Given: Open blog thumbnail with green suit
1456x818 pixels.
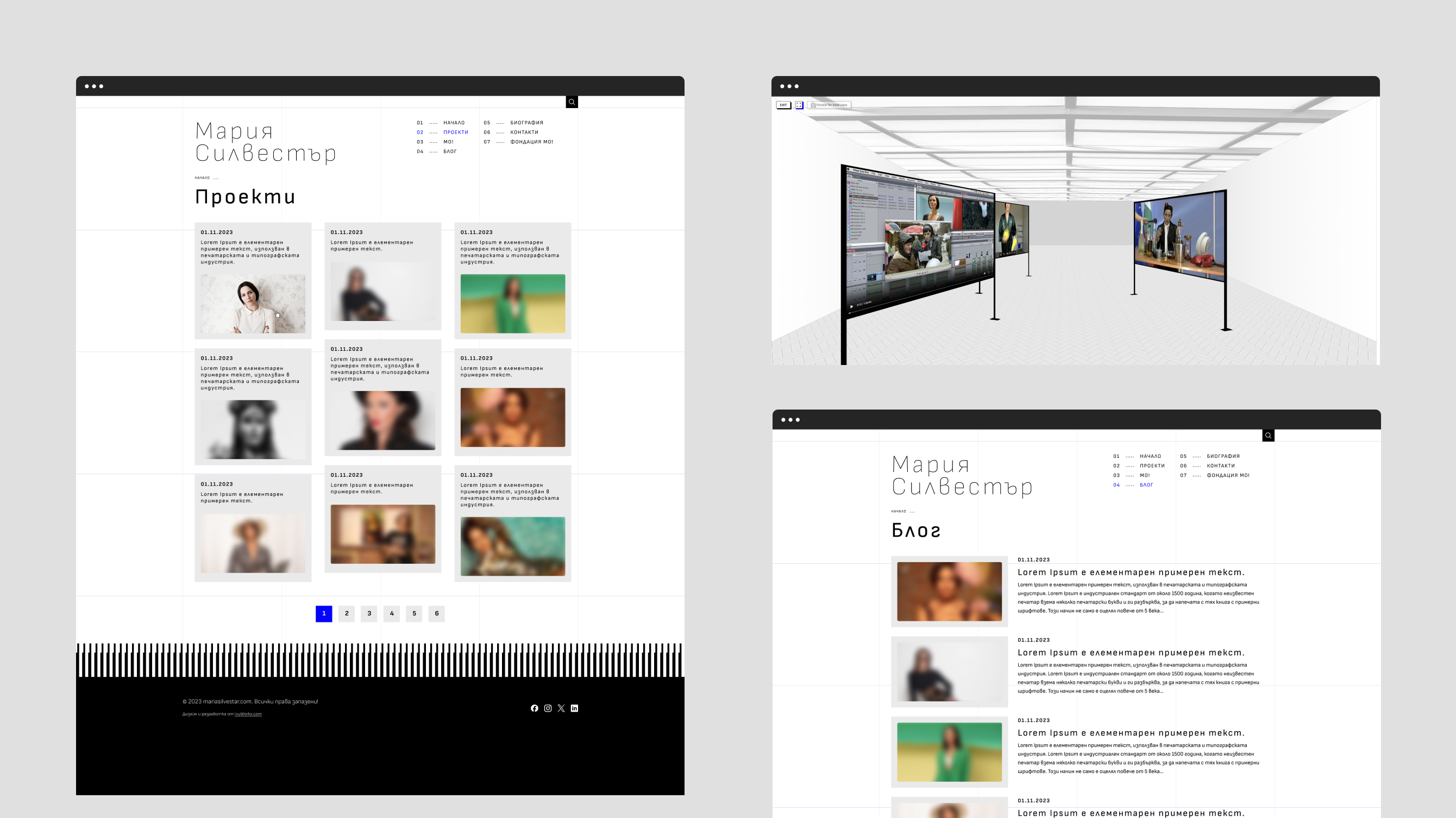Looking at the screenshot, I should (950, 752).
